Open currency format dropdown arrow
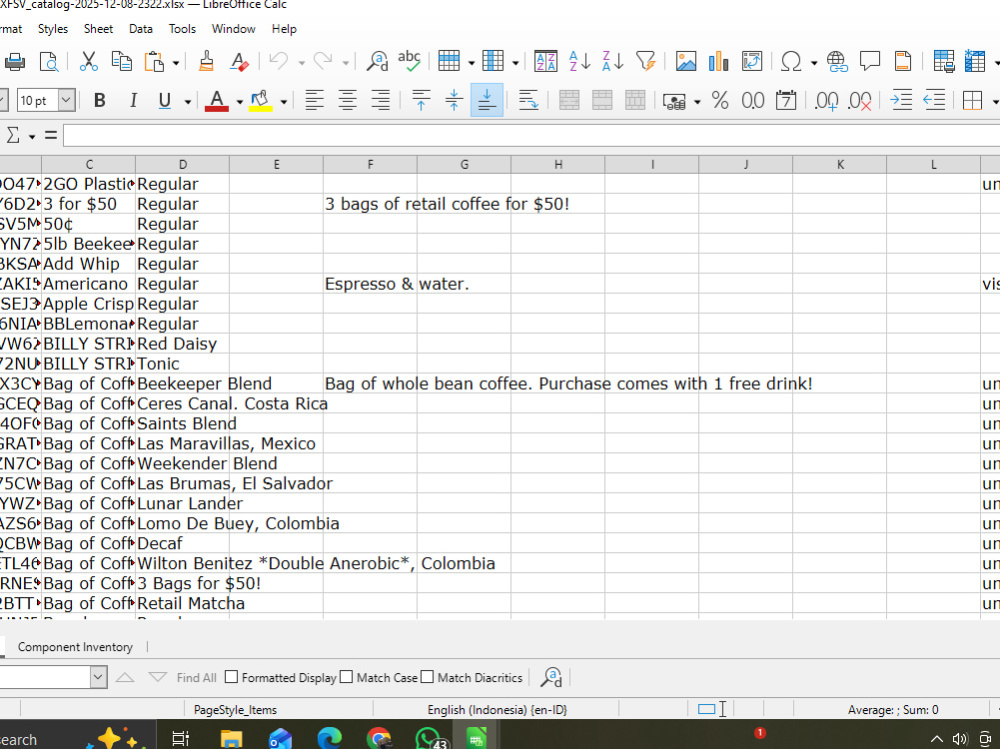Image resolution: width=1000 pixels, height=749 pixels. coord(697,101)
